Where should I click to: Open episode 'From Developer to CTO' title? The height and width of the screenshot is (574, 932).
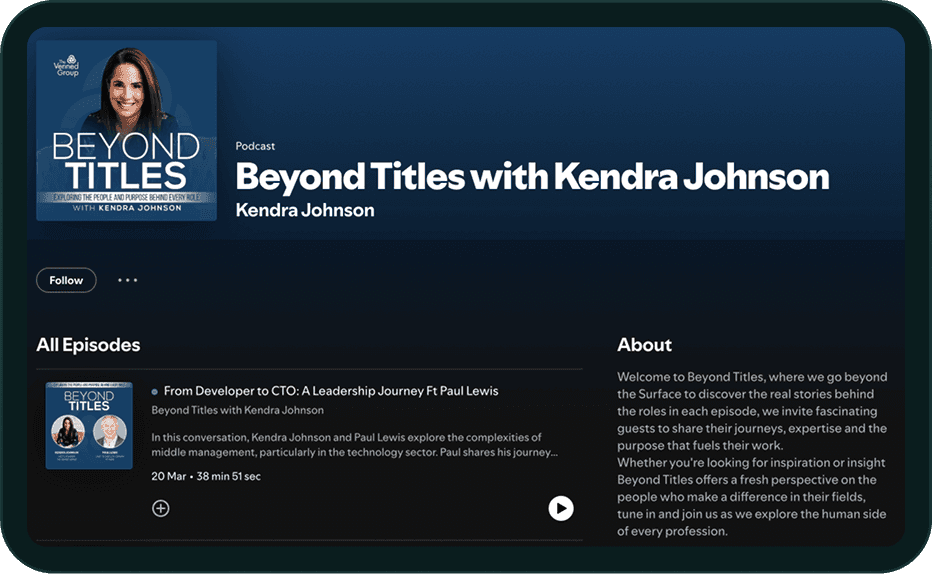[331, 391]
